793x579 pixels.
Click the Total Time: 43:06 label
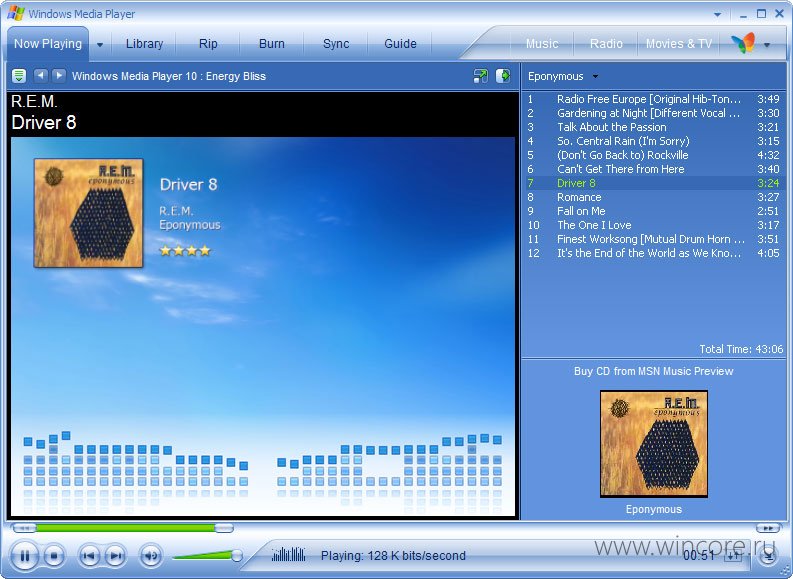pyautogui.click(x=741, y=349)
